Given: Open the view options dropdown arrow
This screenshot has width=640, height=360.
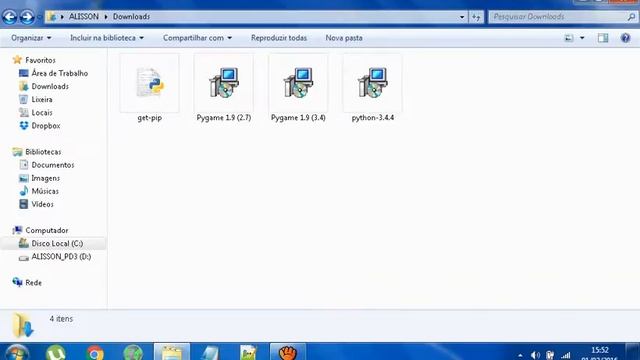Looking at the screenshot, I should coord(582,38).
